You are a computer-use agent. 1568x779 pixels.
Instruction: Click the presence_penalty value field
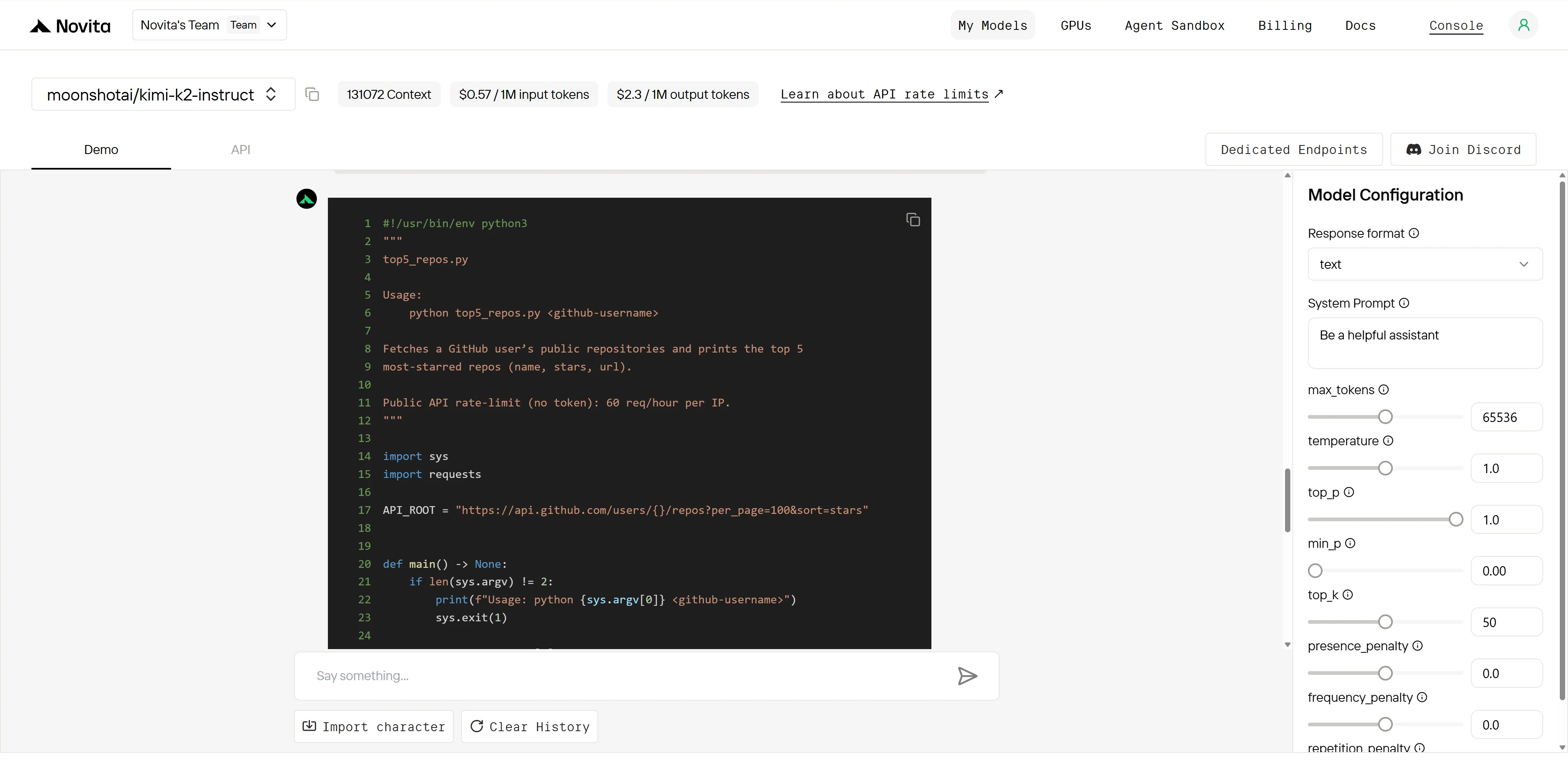pyautogui.click(x=1506, y=674)
